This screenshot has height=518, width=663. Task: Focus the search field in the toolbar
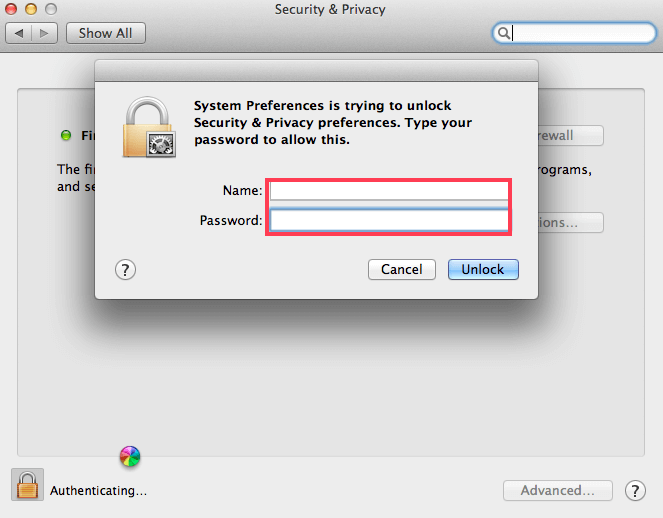pos(580,33)
